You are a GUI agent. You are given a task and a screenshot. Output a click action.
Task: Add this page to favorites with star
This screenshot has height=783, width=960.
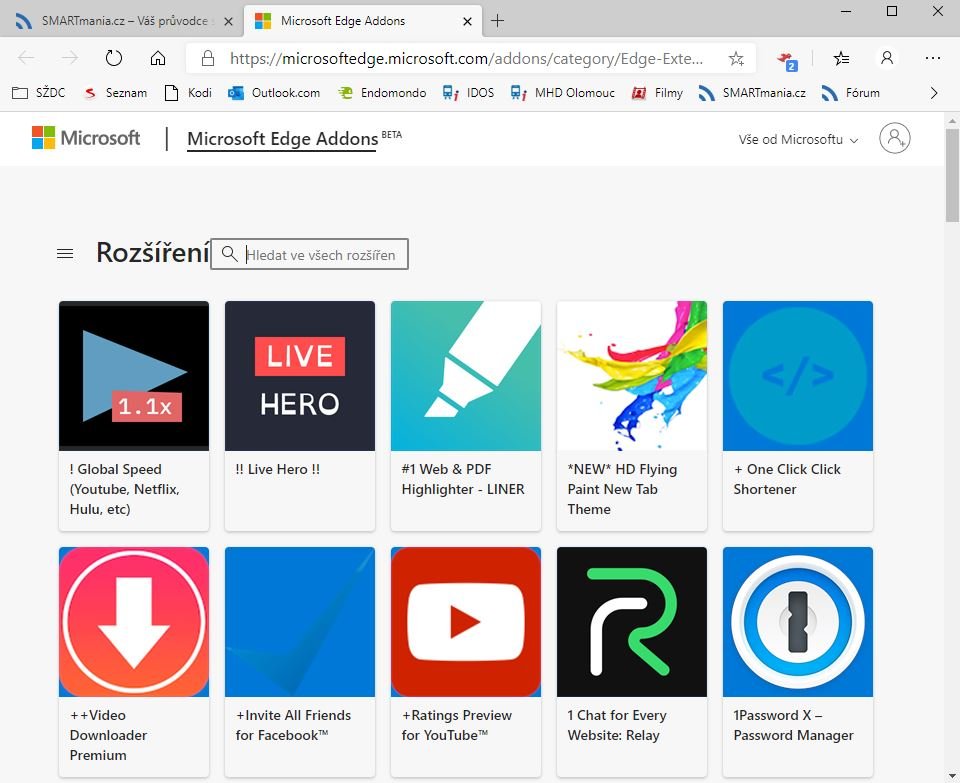736,59
